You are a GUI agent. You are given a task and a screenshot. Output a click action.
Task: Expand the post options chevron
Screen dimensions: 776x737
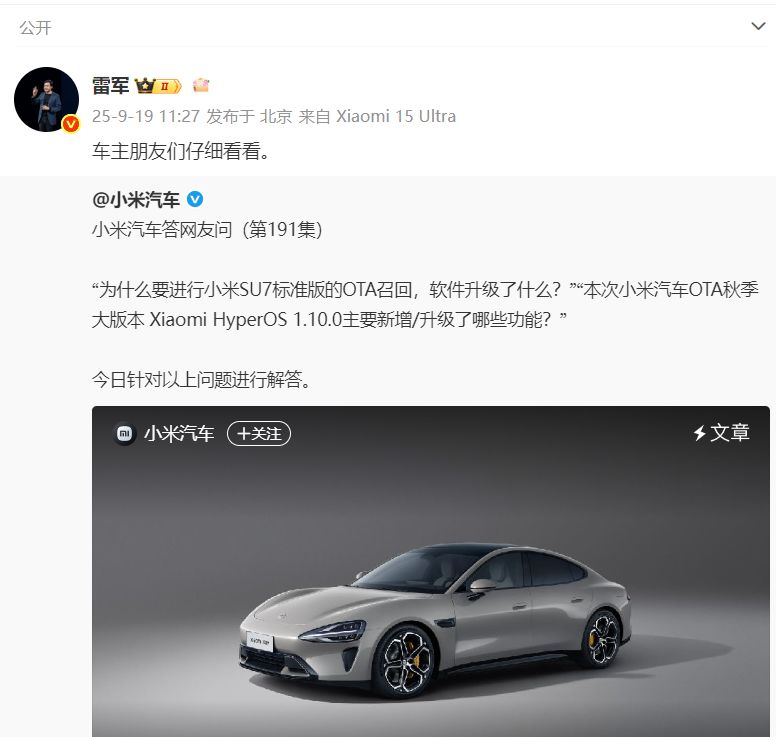pyautogui.click(x=758, y=26)
